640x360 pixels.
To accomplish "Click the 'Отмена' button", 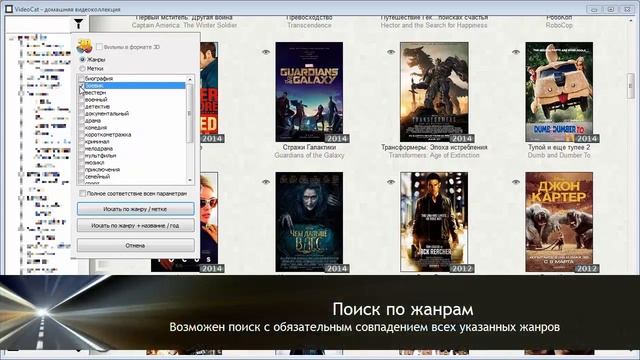I will point(136,245).
